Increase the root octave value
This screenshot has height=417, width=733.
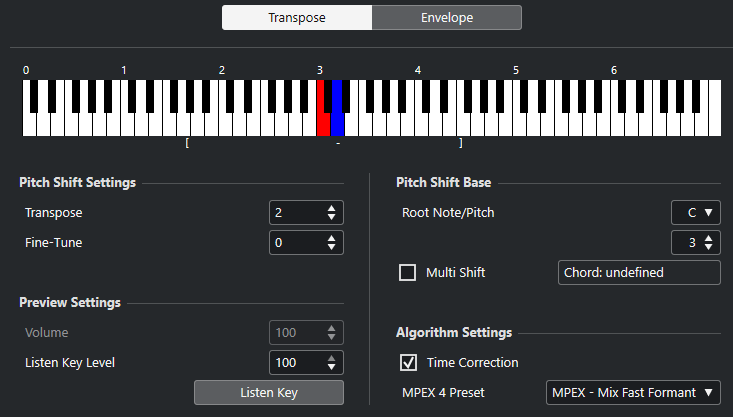(x=709, y=237)
